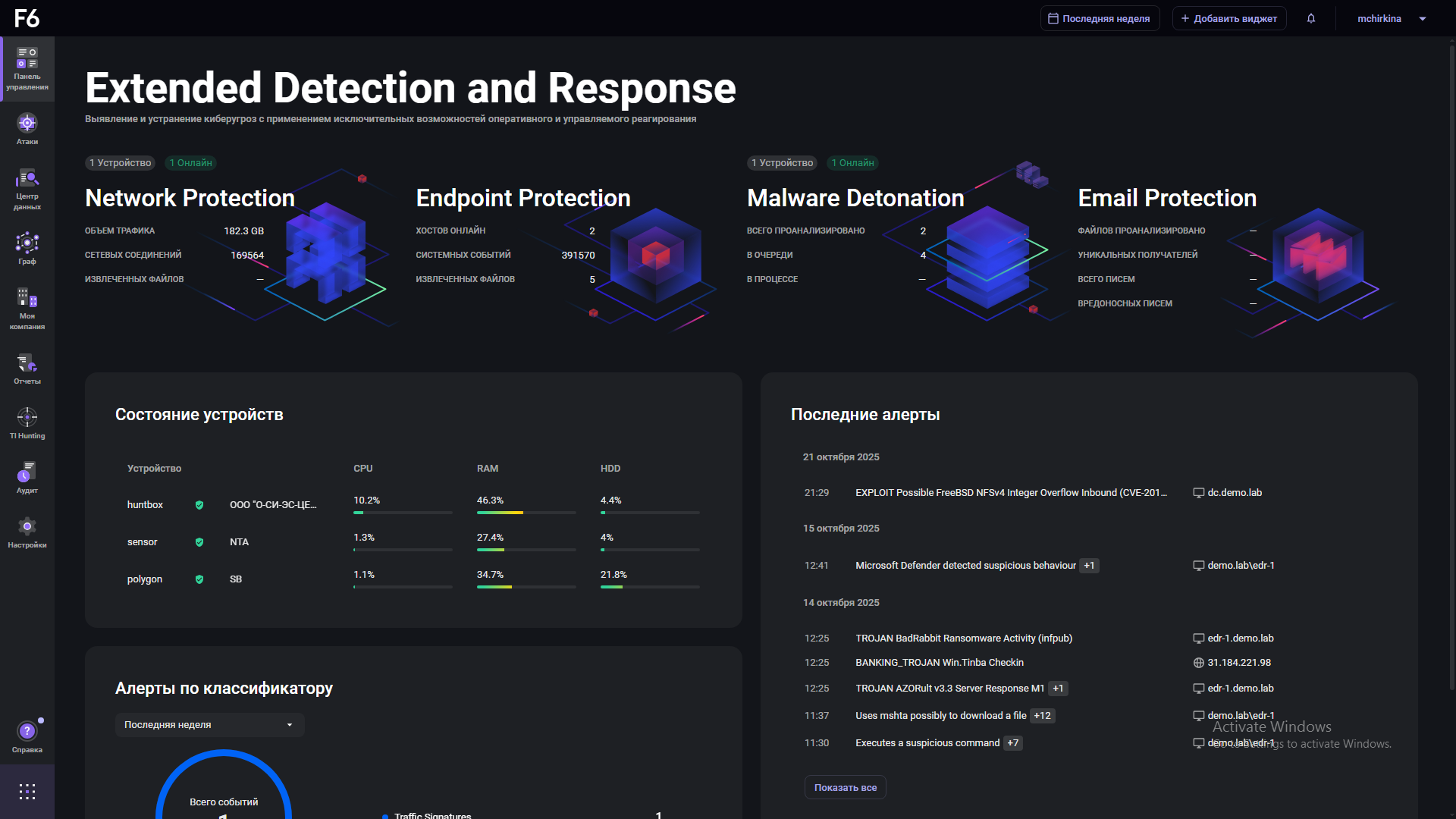1456x819 pixels.
Task: Click the notifications bell icon
Action: pyautogui.click(x=1311, y=18)
